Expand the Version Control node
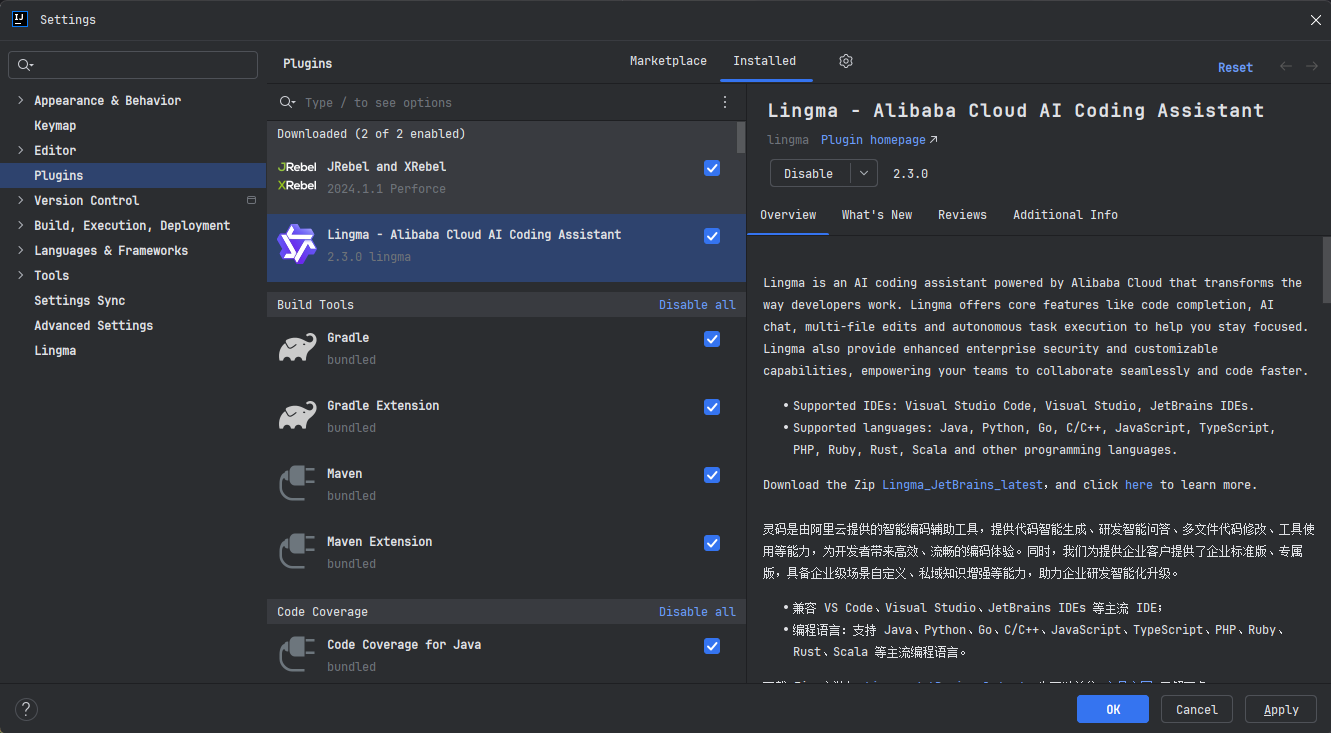This screenshot has width=1331, height=733. (20, 200)
